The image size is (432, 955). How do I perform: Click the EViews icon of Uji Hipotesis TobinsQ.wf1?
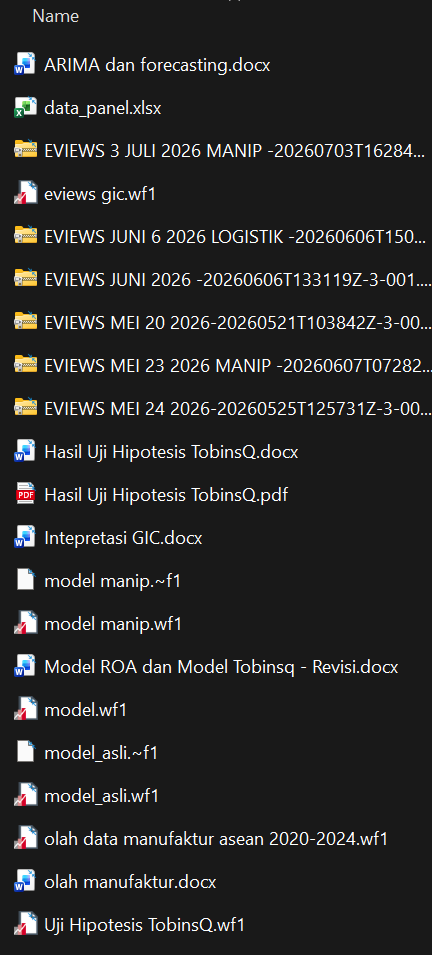(x=25, y=925)
